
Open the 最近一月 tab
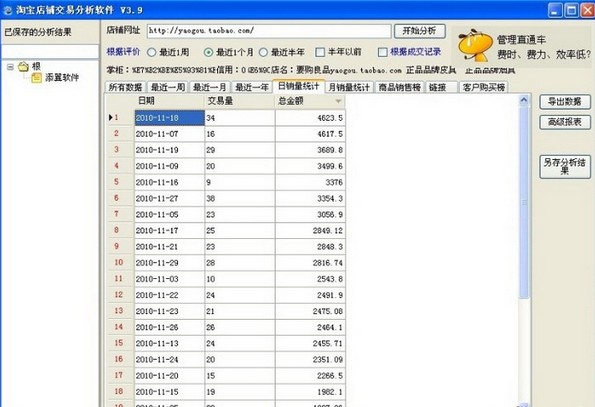point(209,87)
